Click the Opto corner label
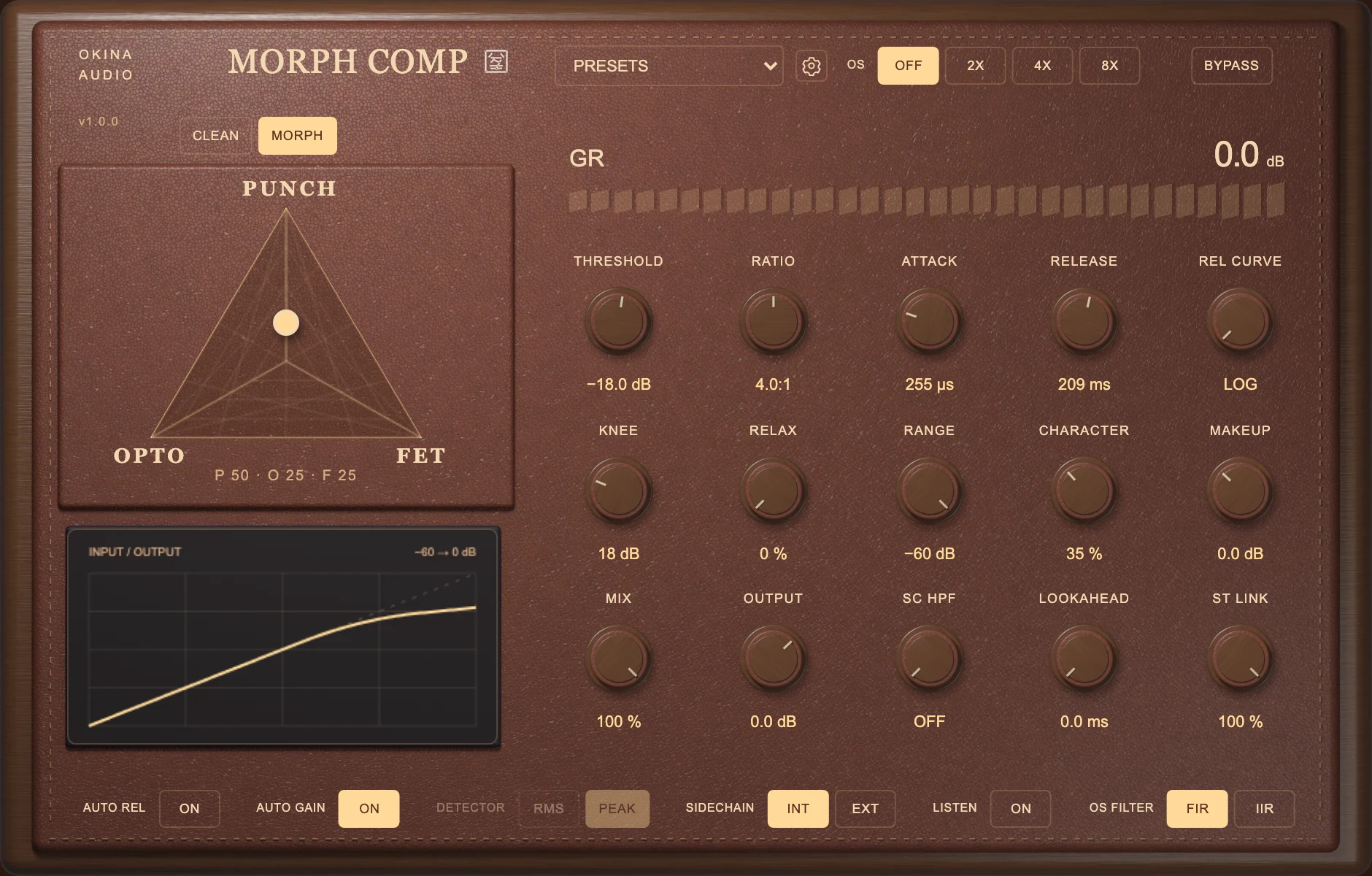 [x=150, y=456]
